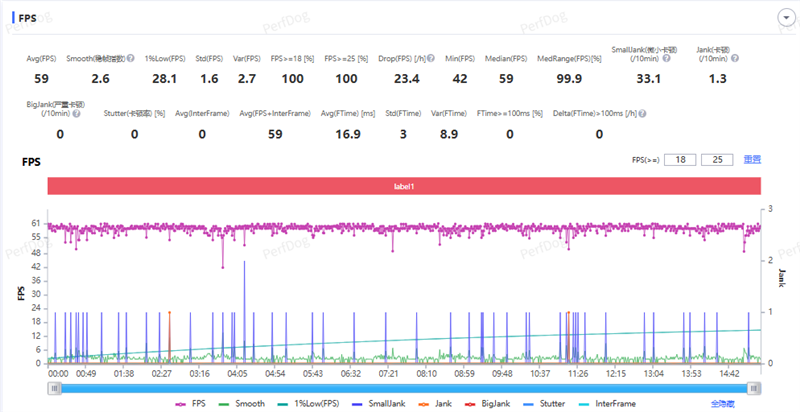Click the FPS threshold field showing 25

click(x=717, y=159)
